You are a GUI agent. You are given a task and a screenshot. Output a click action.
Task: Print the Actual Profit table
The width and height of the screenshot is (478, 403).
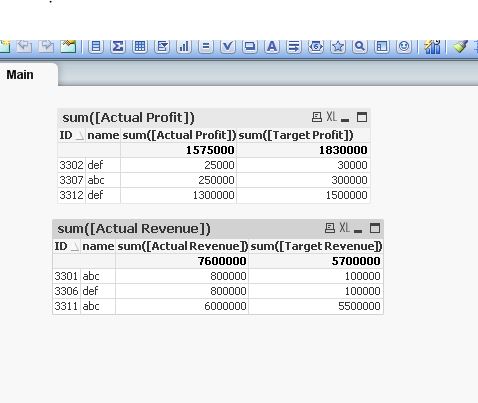click(x=317, y=117)
